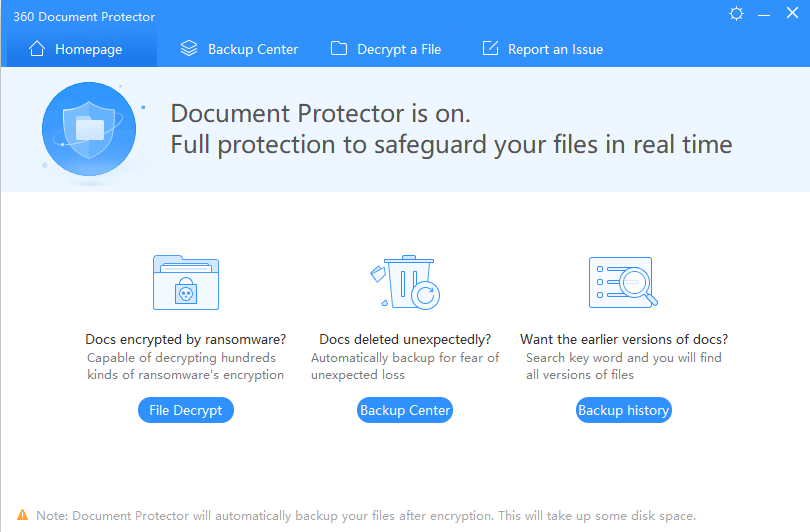Close the 360 Document Protector window
This screenshot has height=532, width=810.
[x=791, y=14]
